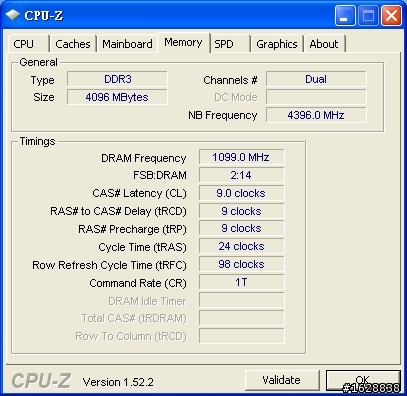This screenshot has width=407, height=396.
Task: Click the empty DRAM Idle Timer field
Action: 241,300
